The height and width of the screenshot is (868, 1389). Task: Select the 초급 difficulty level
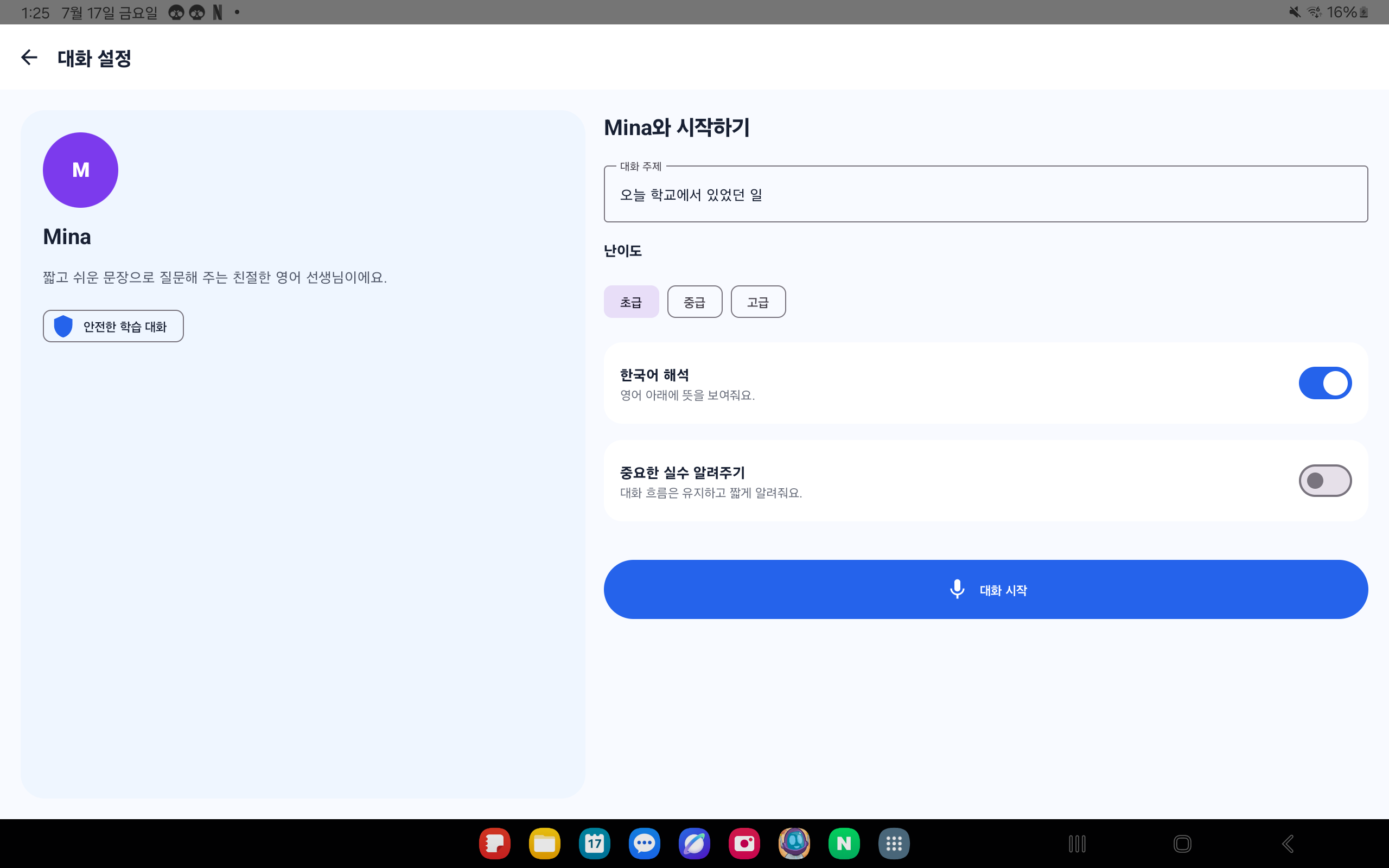pos(632,302)
